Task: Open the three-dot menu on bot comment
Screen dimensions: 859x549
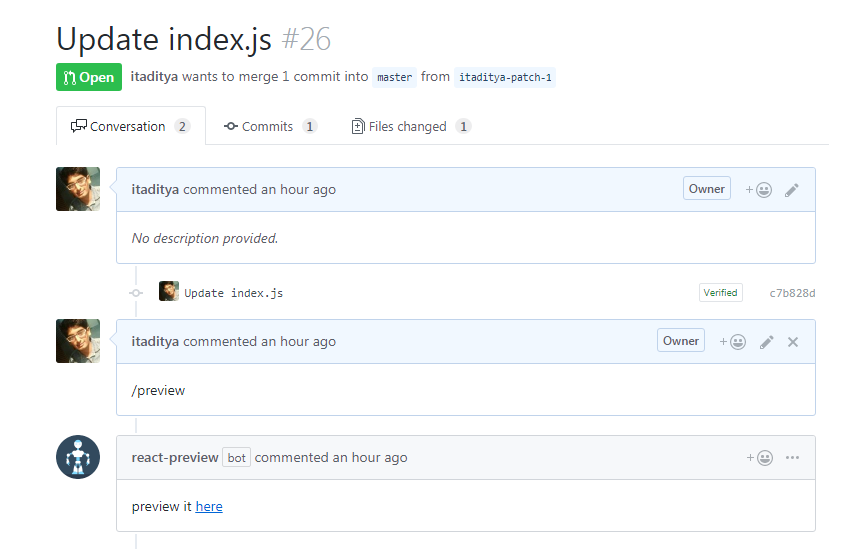Action: [793, 458]
